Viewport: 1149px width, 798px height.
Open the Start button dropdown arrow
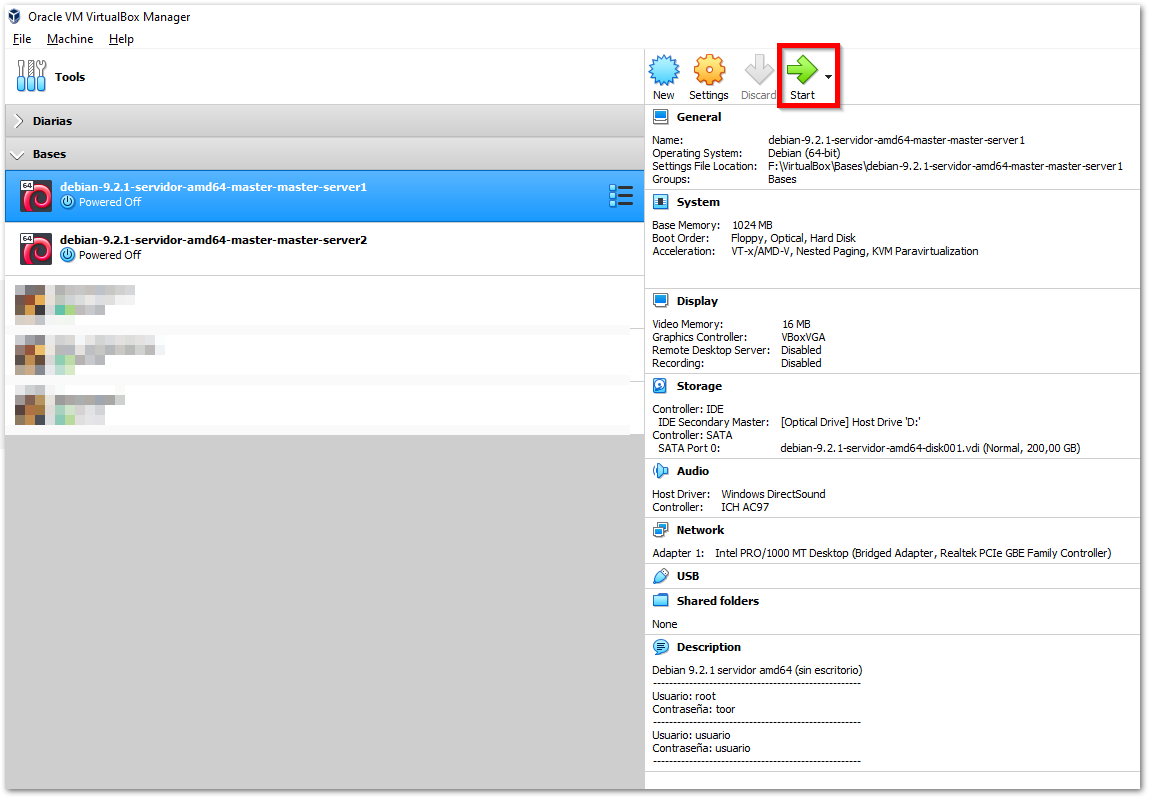(x=828, y=77)
